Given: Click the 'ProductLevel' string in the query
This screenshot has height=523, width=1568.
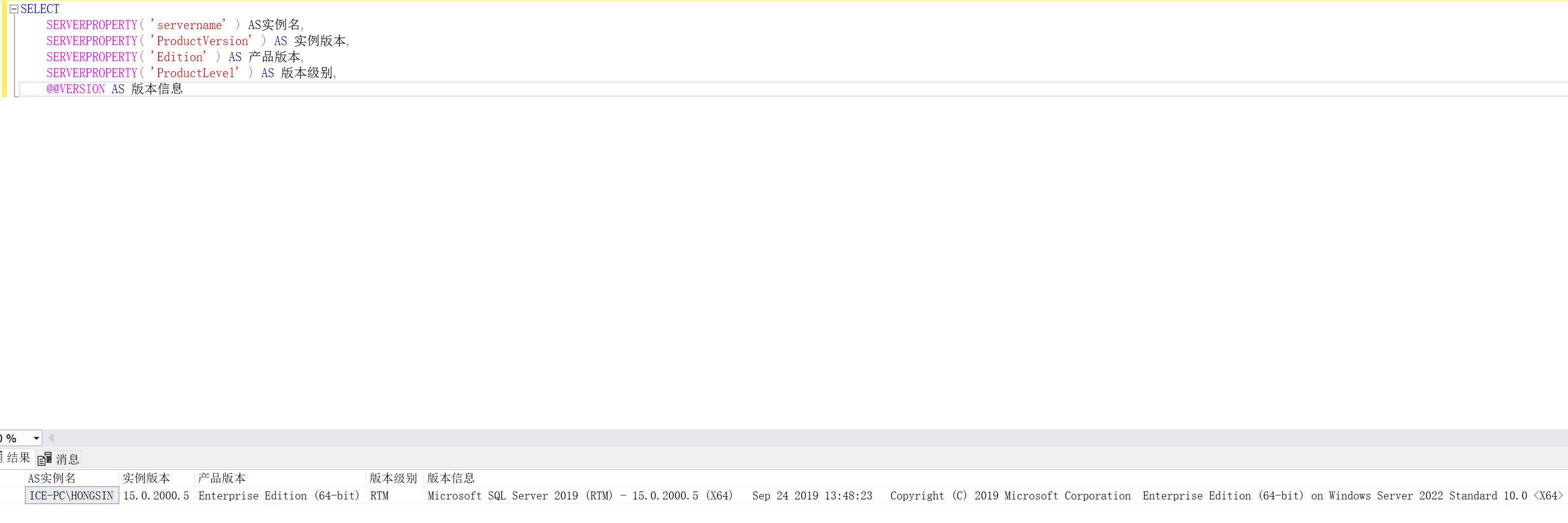Looking at the screenshot, I should pyautogui.click(x=197, y=73).
